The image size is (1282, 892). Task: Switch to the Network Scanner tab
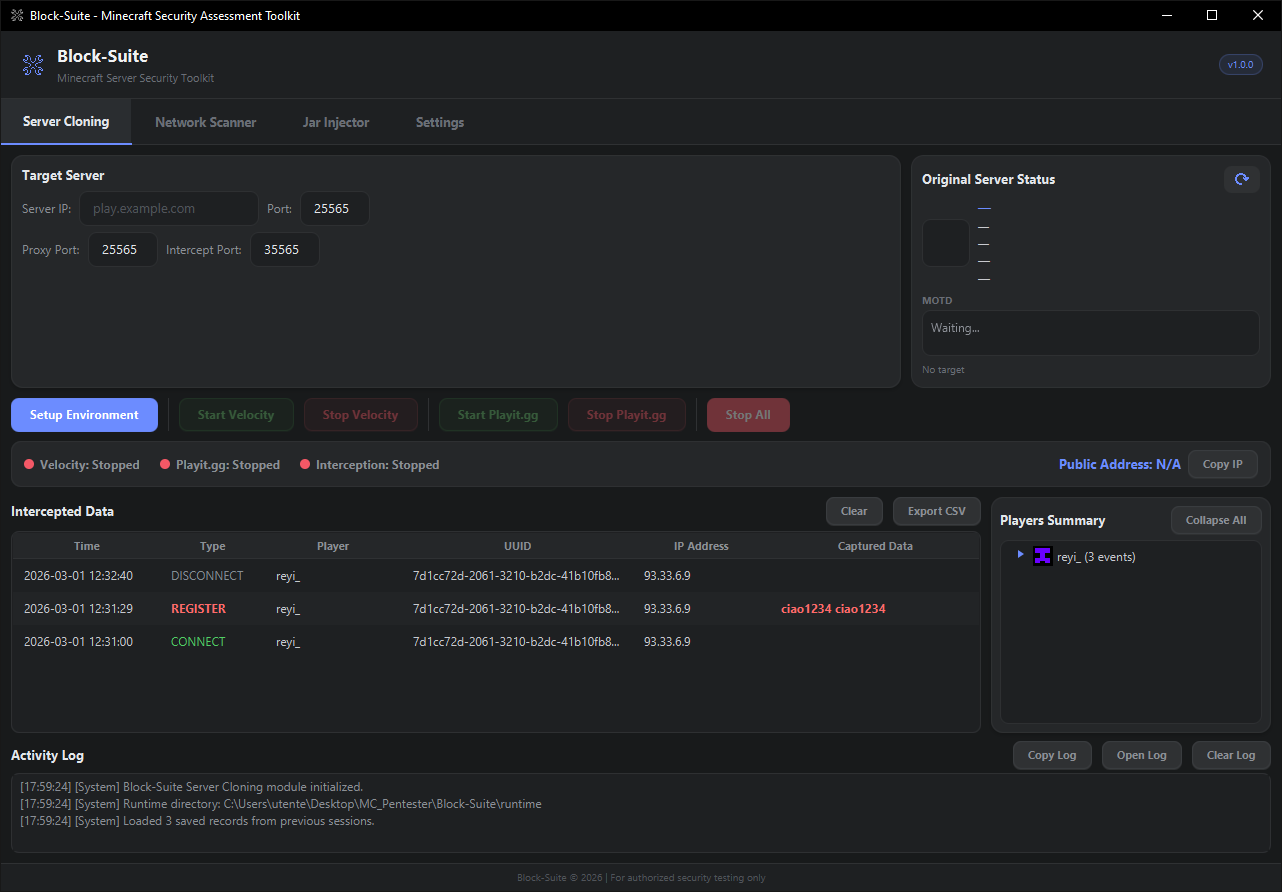click(x=205, y=121)
